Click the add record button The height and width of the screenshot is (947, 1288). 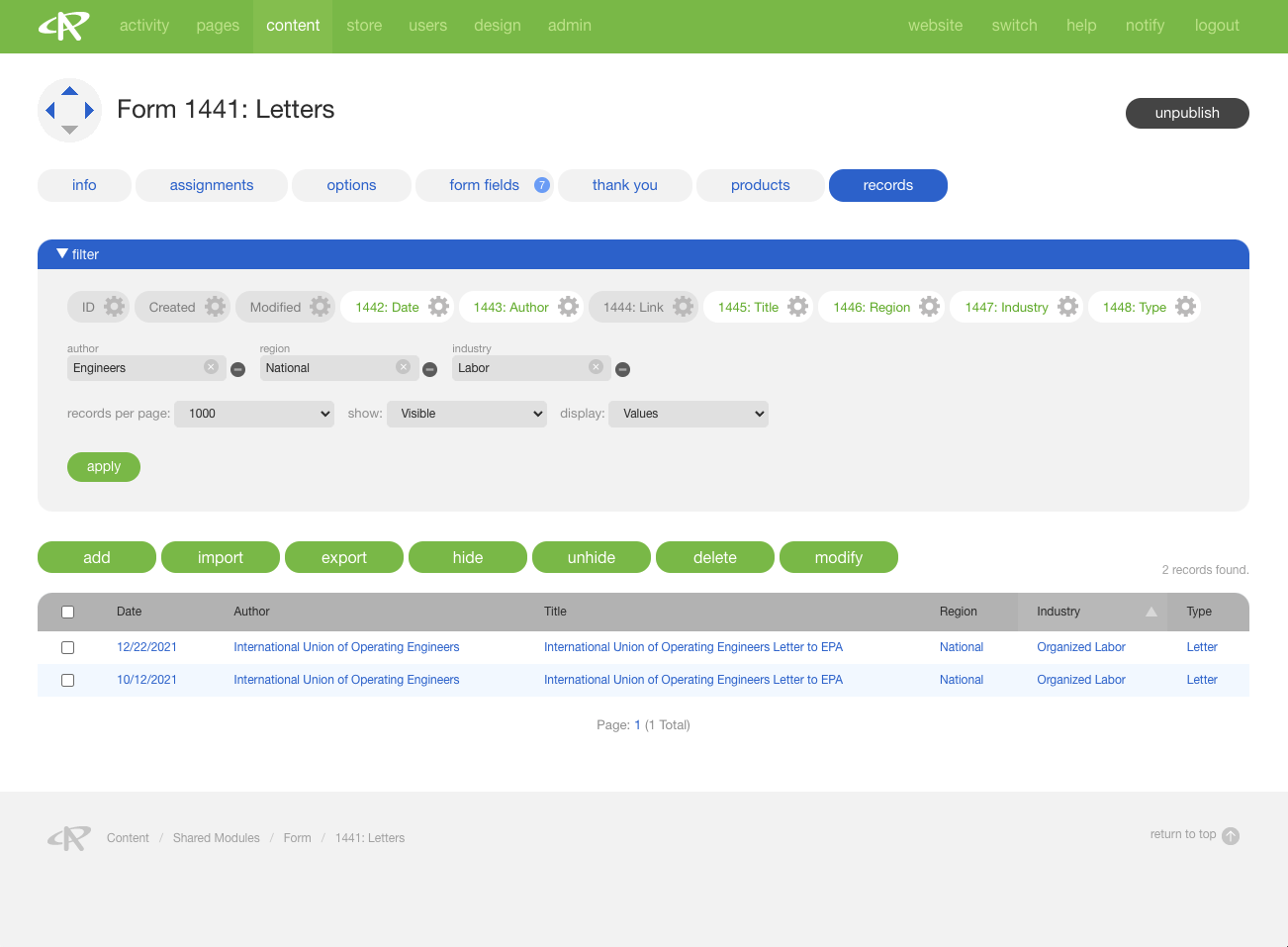click(97, 557)
